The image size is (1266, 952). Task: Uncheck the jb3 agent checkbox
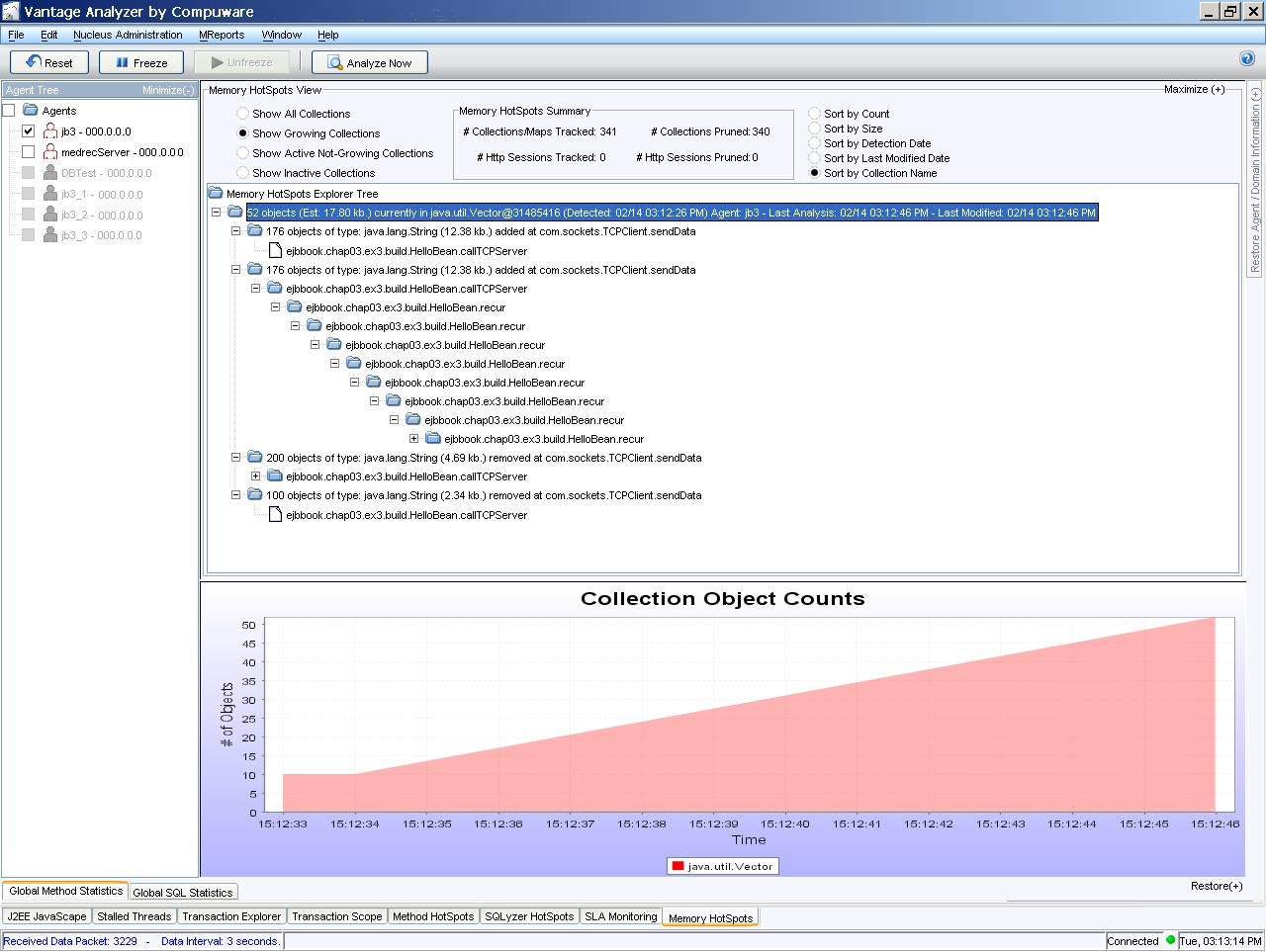[28, 130]
